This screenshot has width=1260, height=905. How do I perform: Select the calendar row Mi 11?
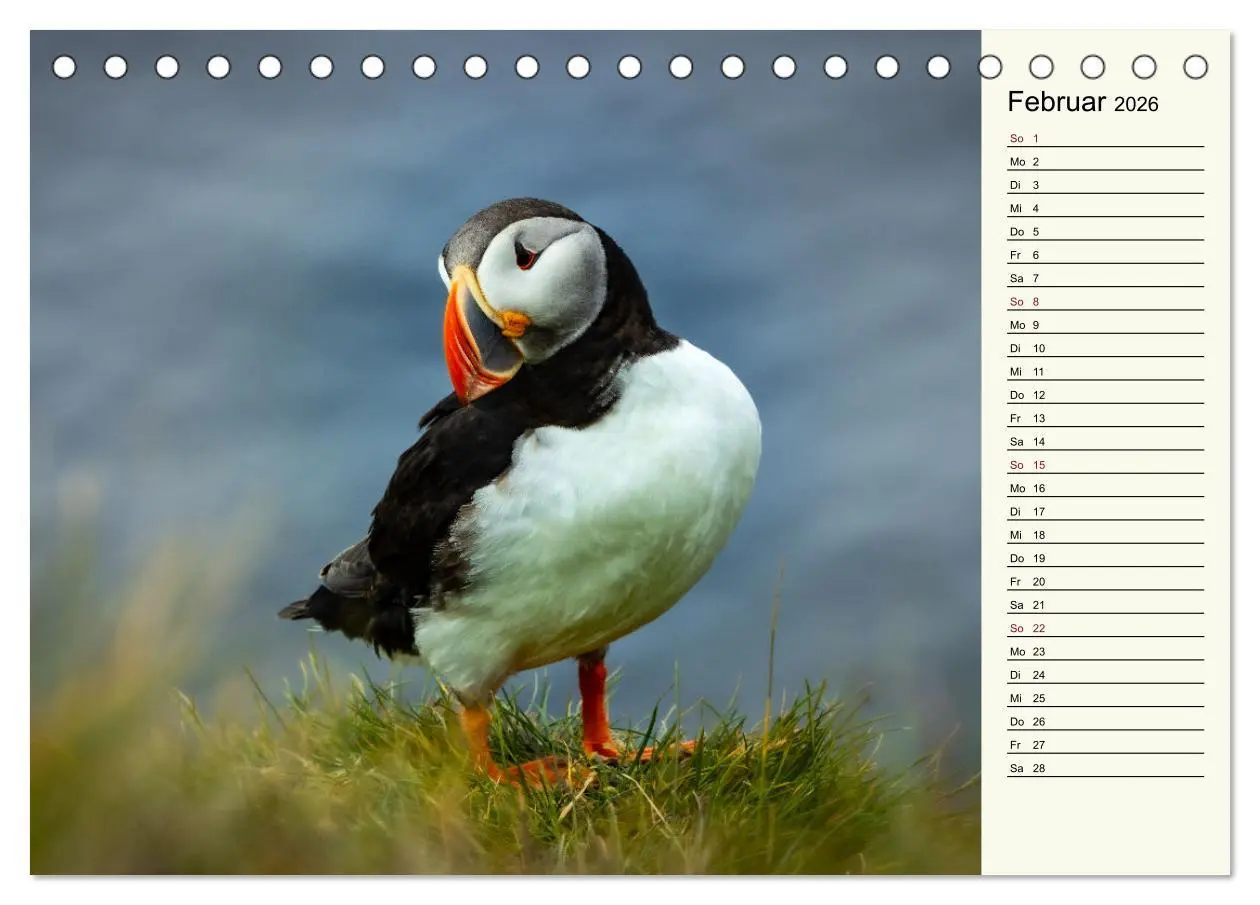click(1105, 371)
